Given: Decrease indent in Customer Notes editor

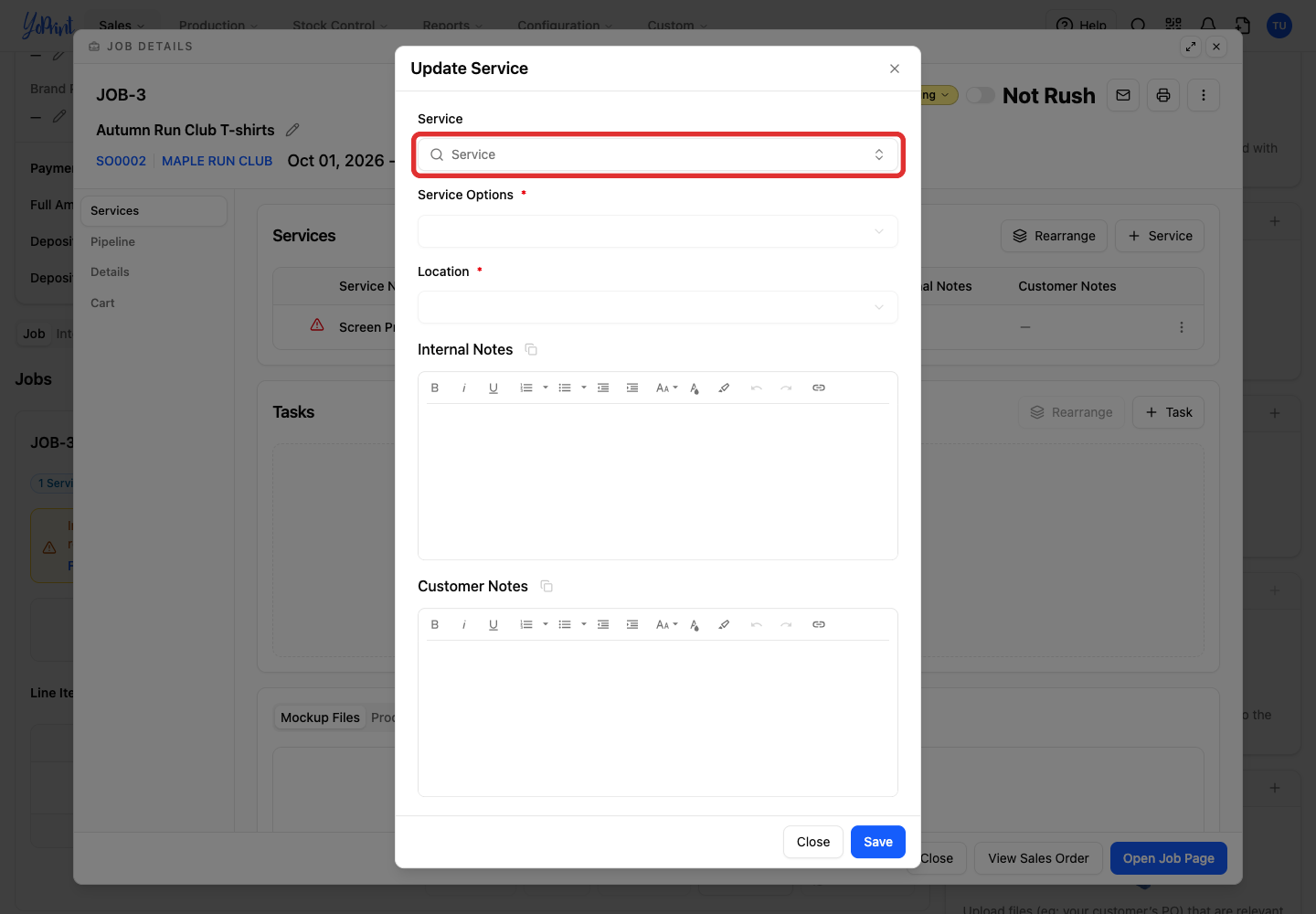Looking at the screenshot, I should [603, 624].
